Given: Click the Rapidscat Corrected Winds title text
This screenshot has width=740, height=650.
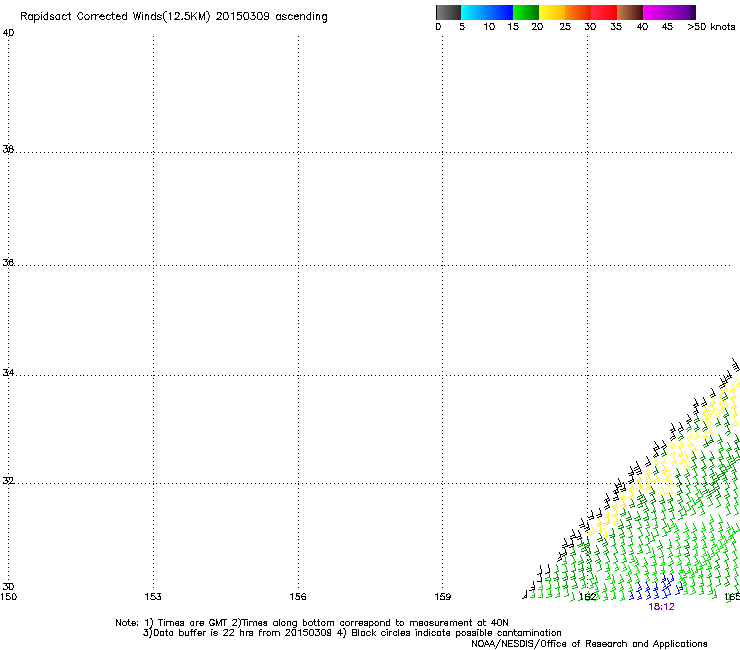Looking at the screenshot, I should (174, 16).
